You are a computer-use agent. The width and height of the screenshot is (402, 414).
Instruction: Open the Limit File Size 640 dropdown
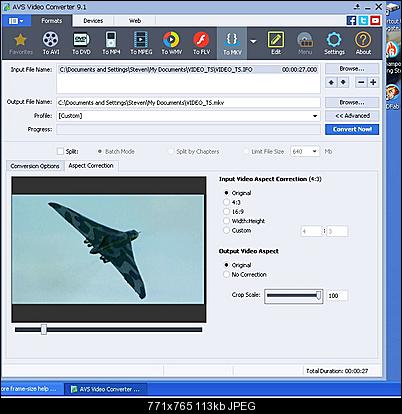314,152
